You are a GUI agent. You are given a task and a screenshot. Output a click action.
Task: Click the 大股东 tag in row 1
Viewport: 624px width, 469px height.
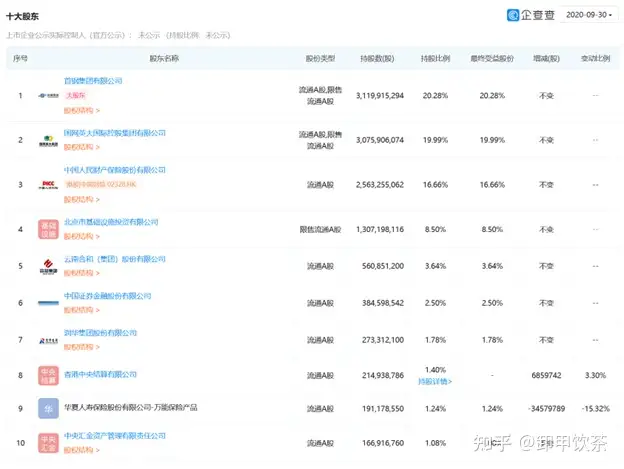[x=76, y=95]
